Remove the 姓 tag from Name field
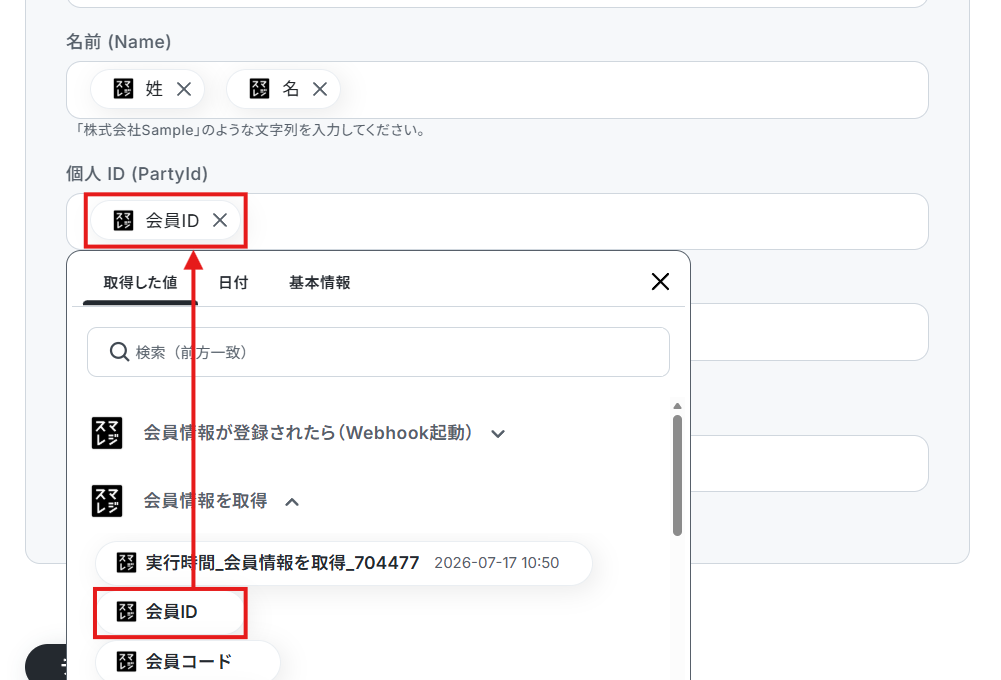The width and height of the screenshot is (1001, 680). click(184, 89)
